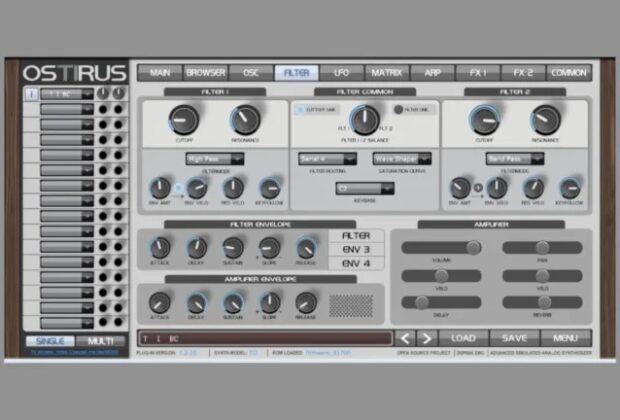Click Filter 1 Env Amt knob

pyautogui.click(x=160, y=188)
